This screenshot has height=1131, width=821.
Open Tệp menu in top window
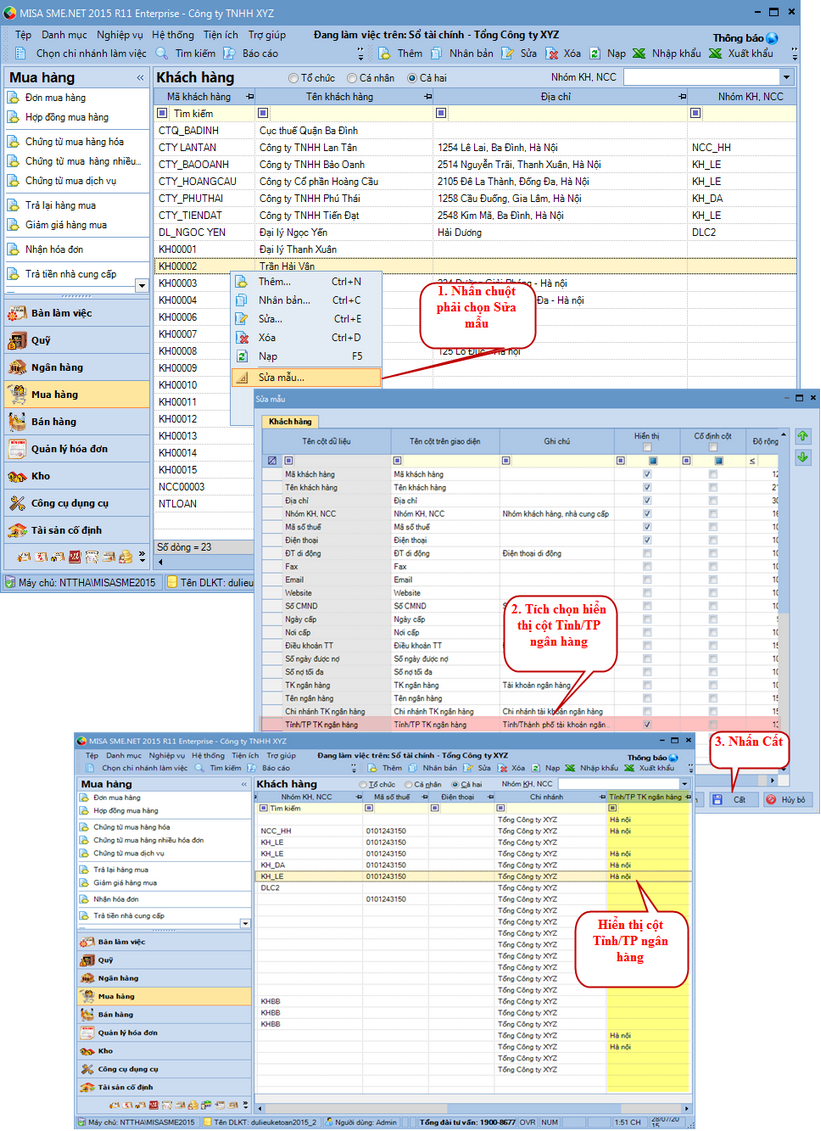pos(23,35)
